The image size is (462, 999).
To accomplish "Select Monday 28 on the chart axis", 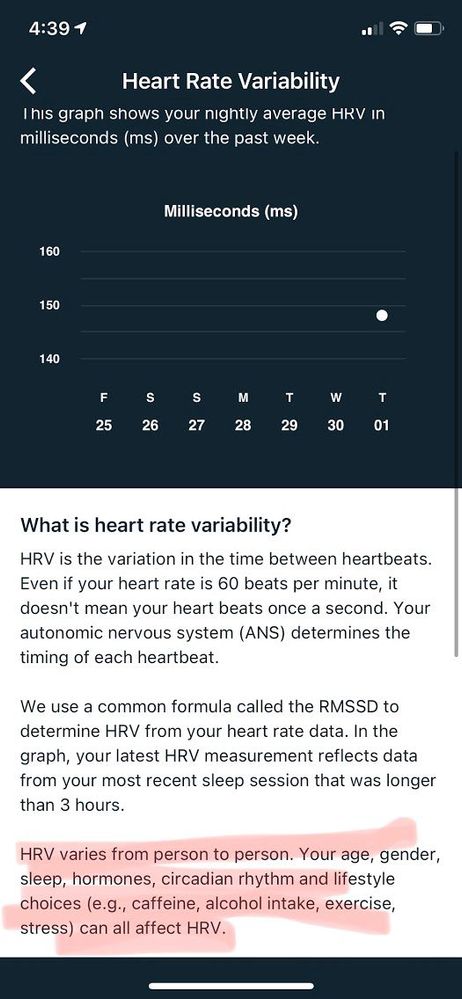I will [x=243, y=412].
